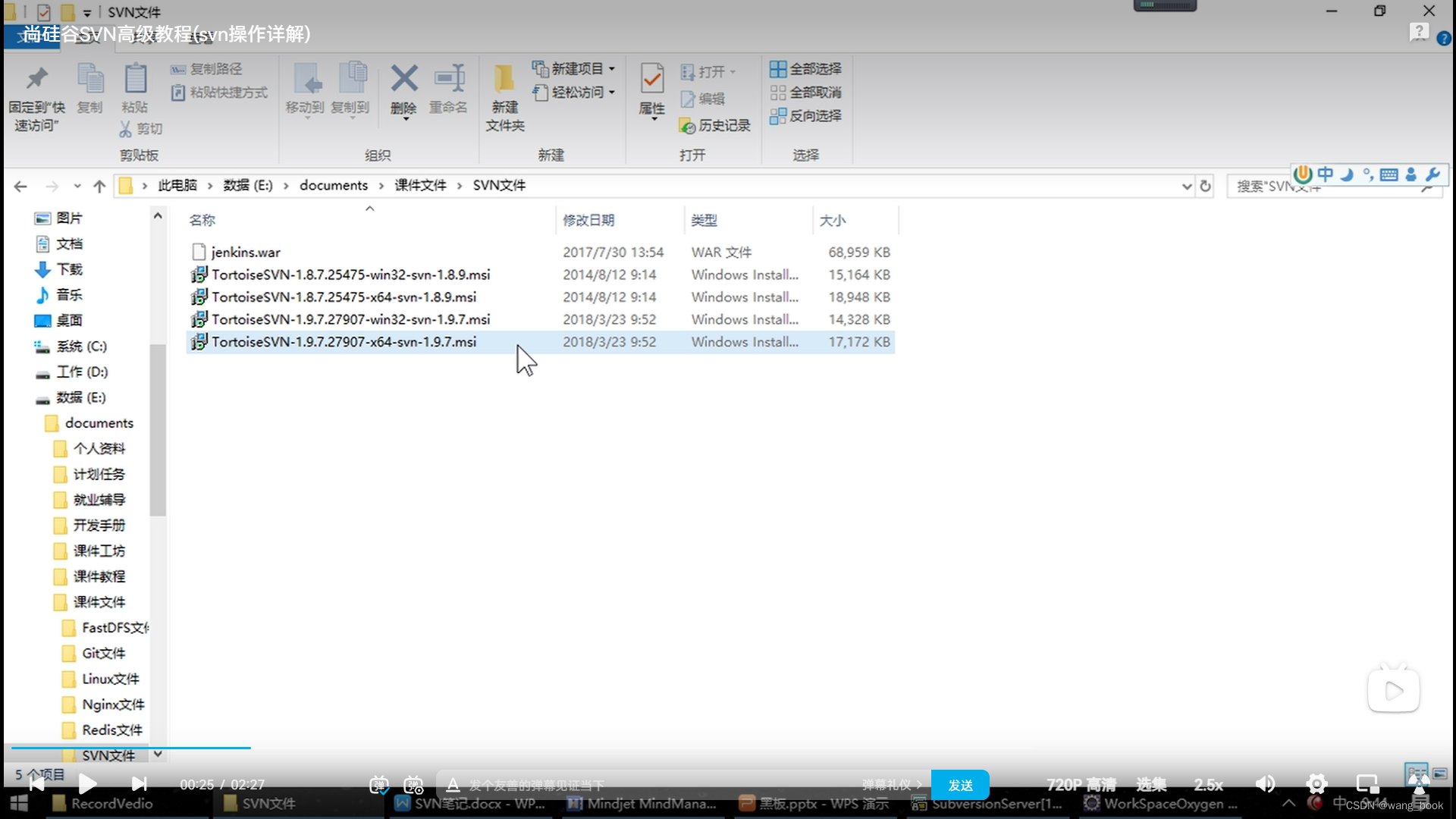This screenshot has width=1456, height=819.
Task: Toggle picture-in-picture mode in player
Action: click(1367, 783)
